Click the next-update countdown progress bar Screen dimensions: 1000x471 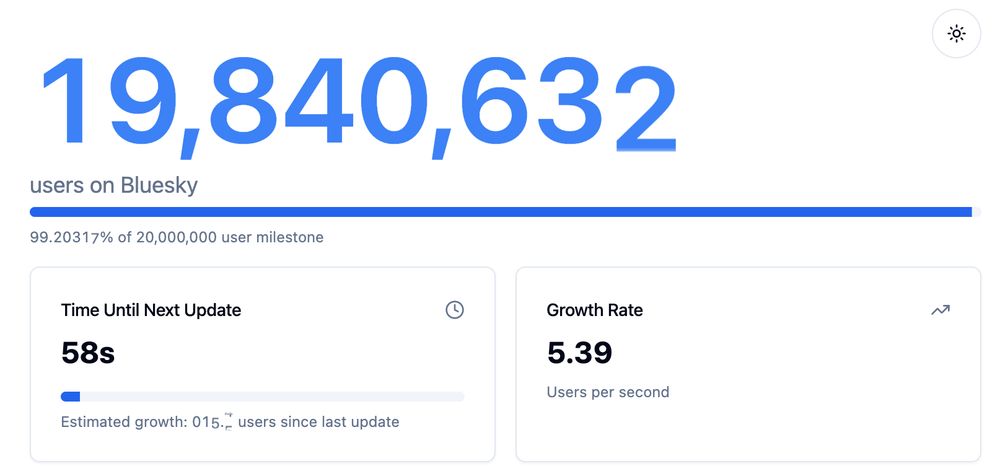pos(263,396)
